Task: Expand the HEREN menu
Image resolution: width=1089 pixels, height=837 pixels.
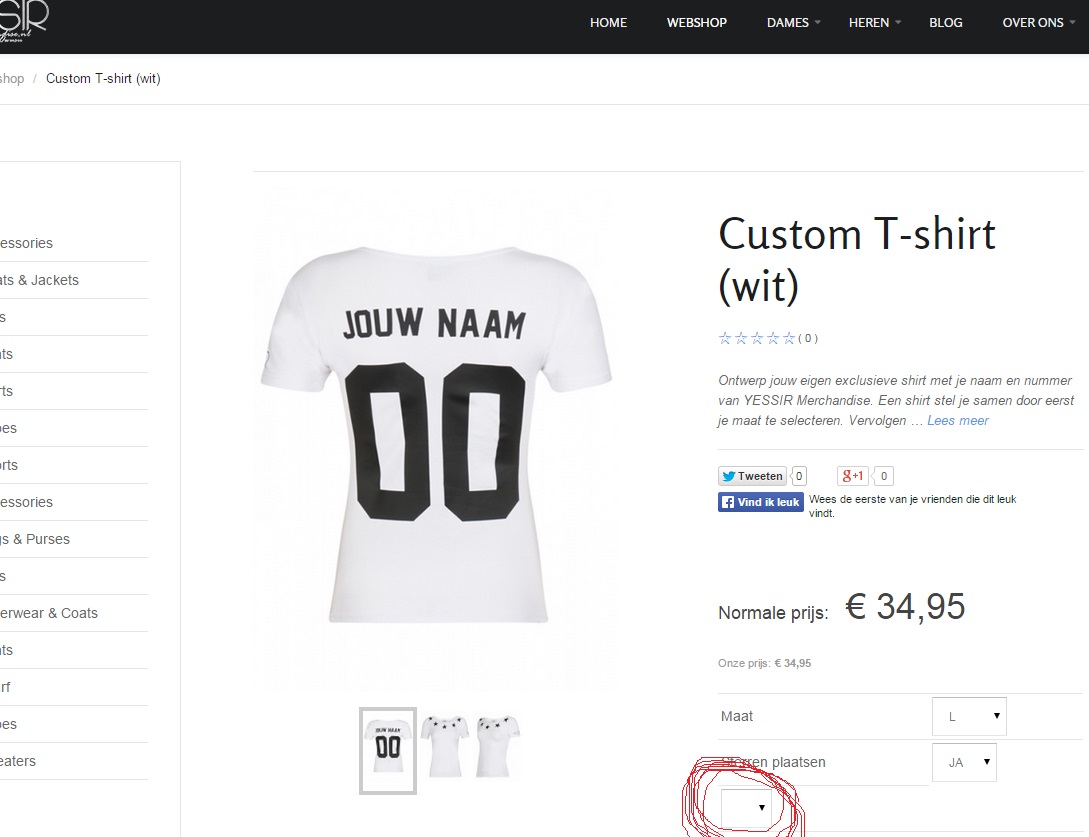Action: (874, 22)
